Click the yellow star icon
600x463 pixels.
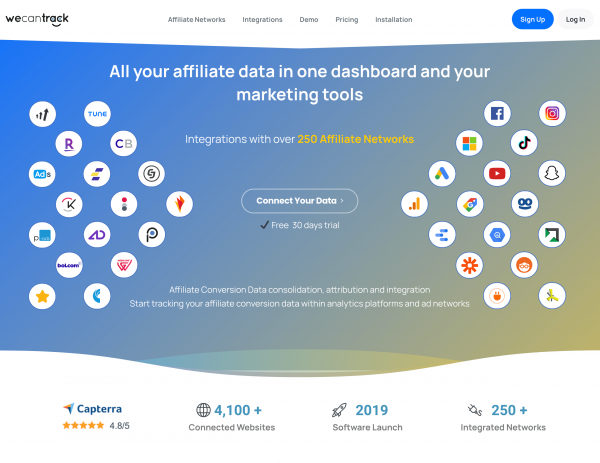tap(42, 296)
